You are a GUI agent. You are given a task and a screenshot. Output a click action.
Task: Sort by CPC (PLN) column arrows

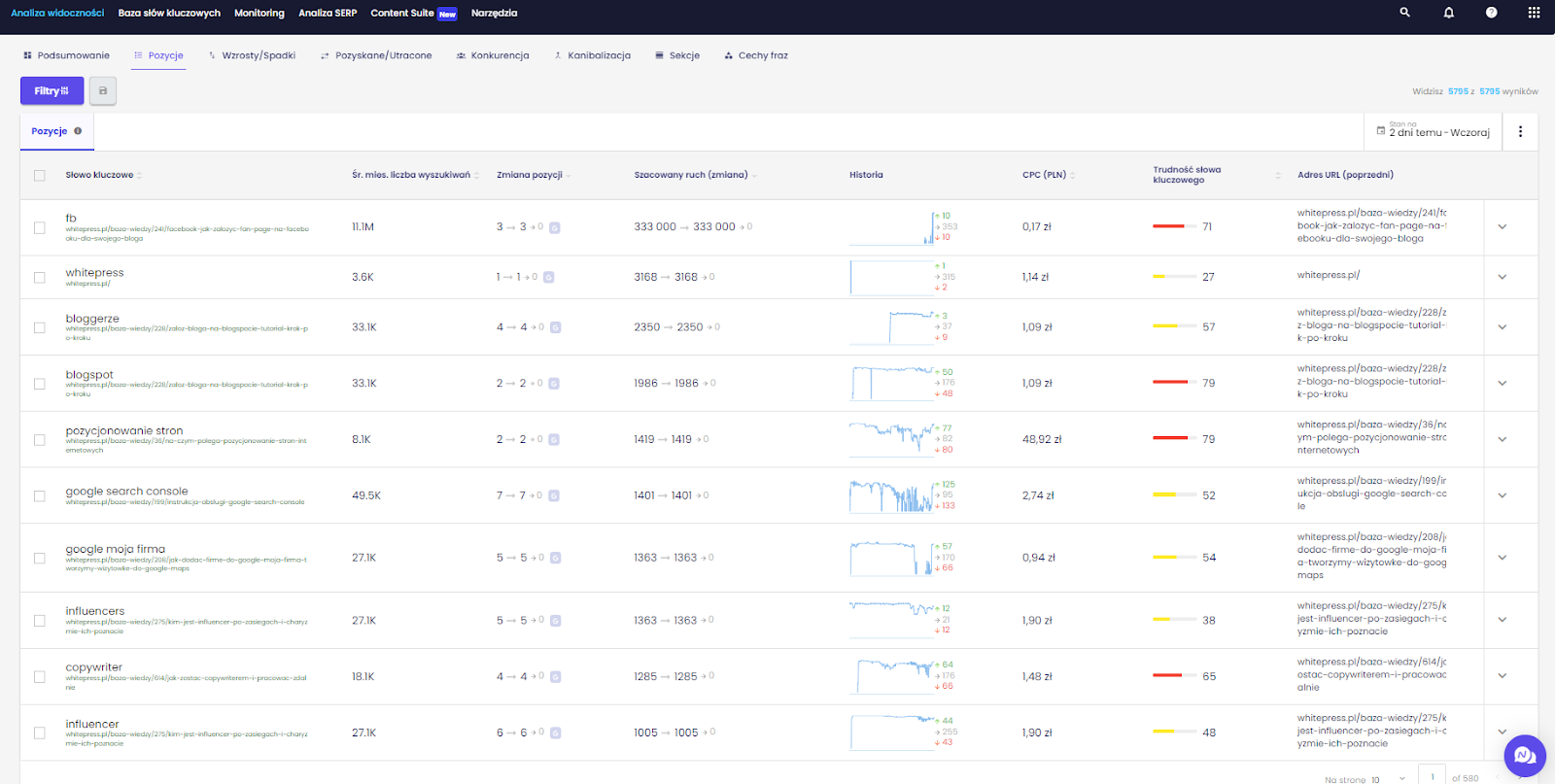[x=1073, y=176]
